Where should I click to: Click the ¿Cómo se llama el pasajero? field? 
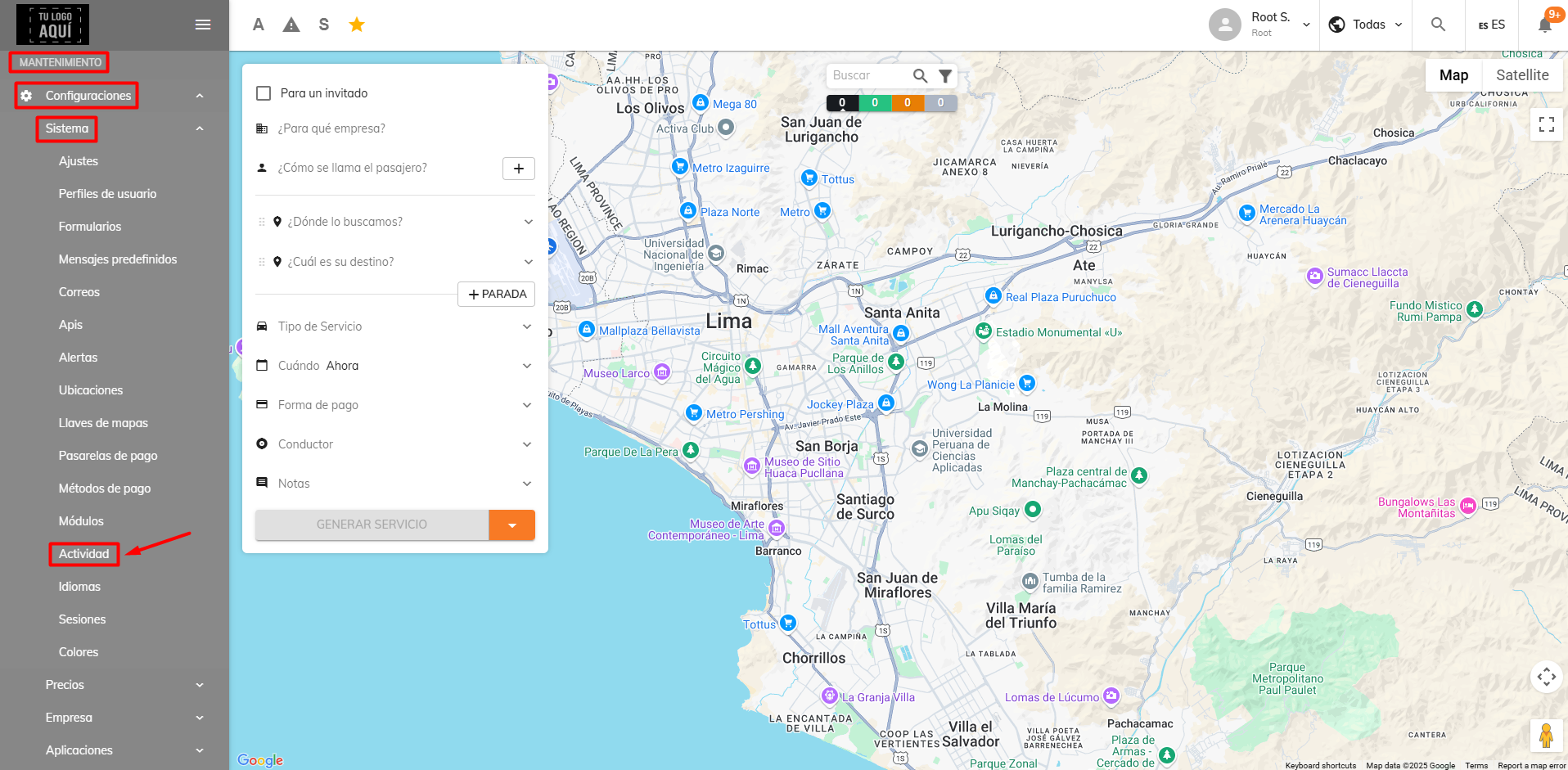click(376, 168)
